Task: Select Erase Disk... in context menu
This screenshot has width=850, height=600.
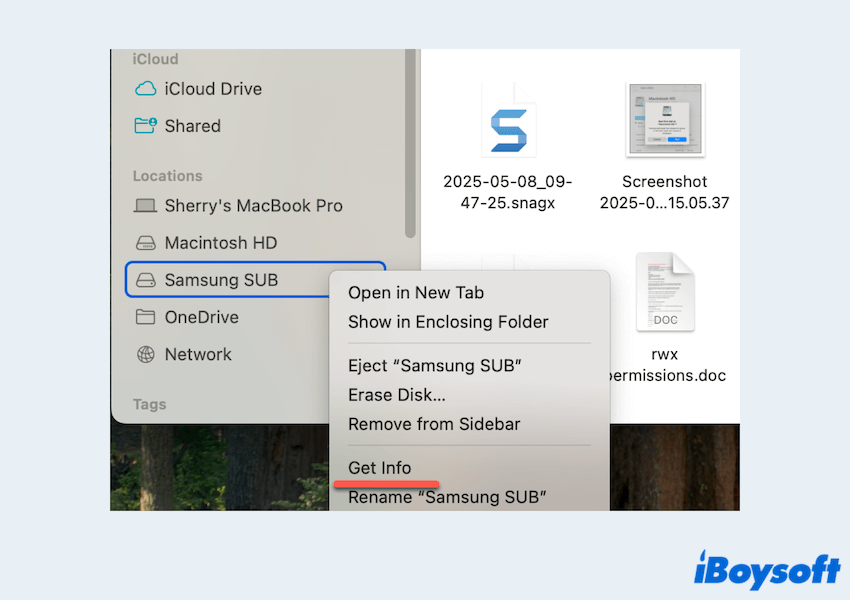Action: pos(397,395)
